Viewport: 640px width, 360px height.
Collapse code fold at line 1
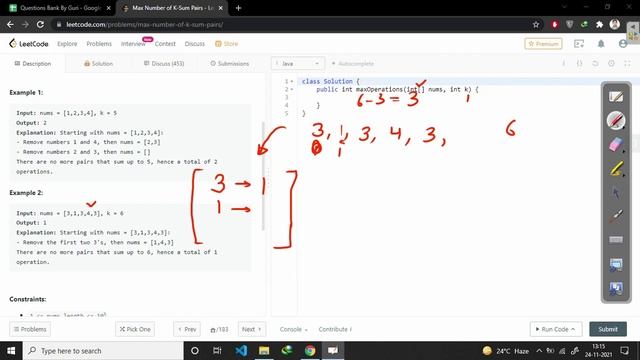291,81
